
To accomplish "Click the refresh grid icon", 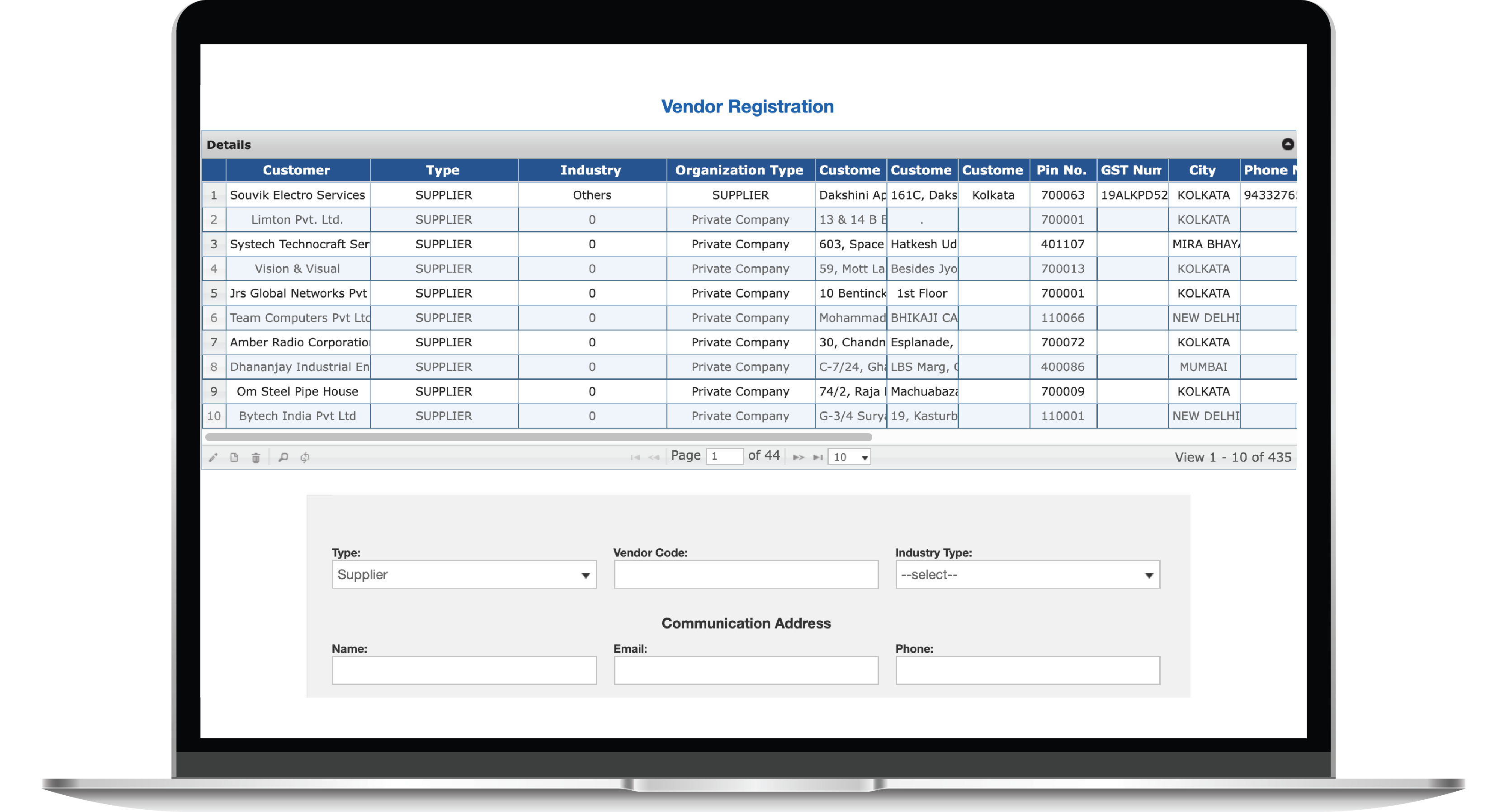I will [x=305, y=458].
